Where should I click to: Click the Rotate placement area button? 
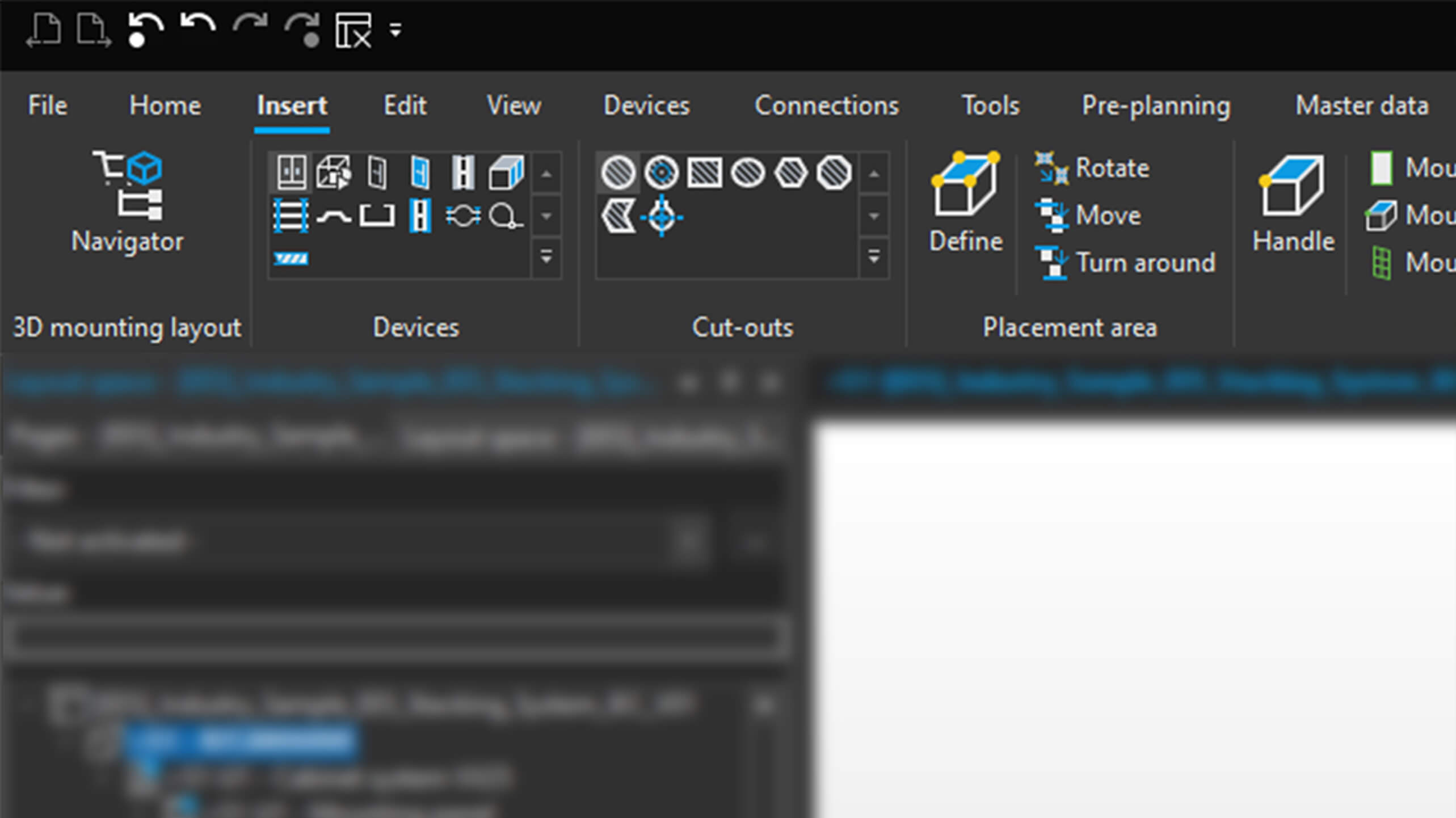click(1092, 168)
